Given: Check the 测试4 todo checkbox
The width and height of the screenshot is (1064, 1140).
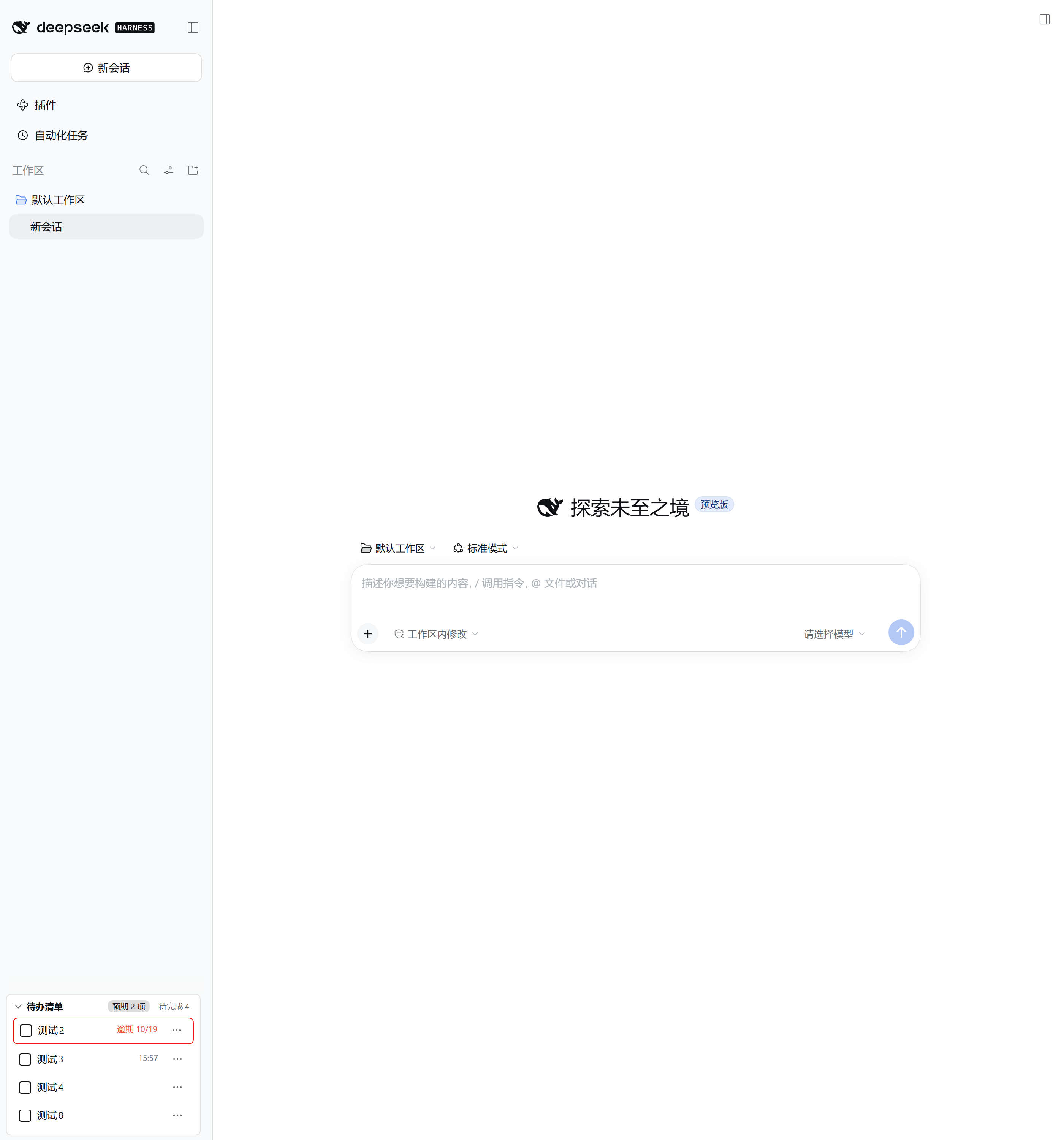Looking at the screenshot, I should point(25,1087).
